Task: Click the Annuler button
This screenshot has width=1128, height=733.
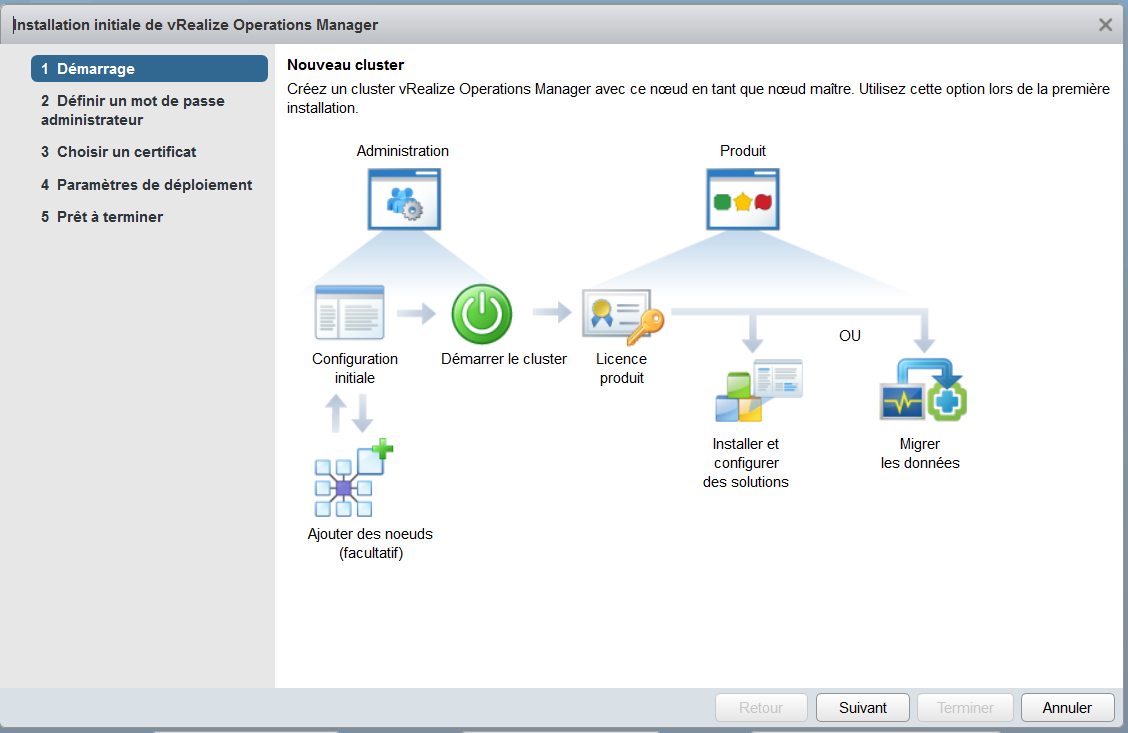Action: [1068, 708]
